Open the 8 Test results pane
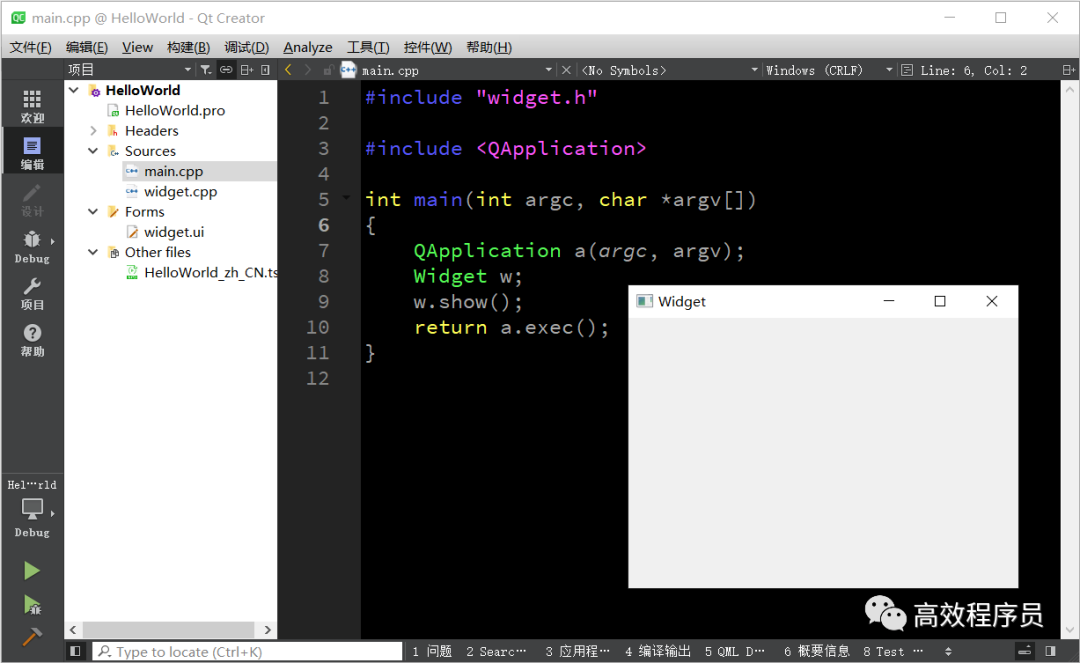 click(x=893, y=651)
